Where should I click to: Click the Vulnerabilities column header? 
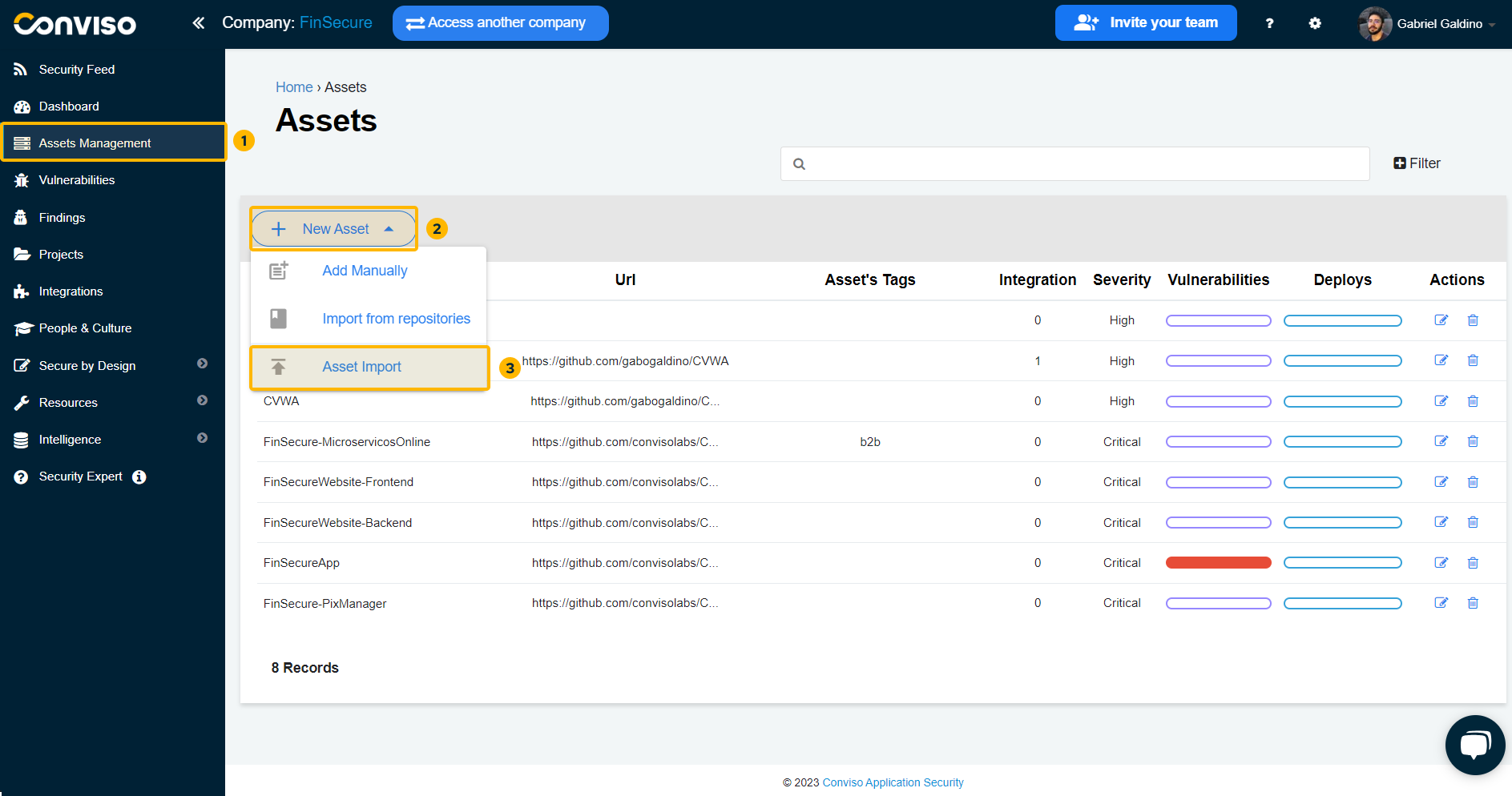(x=1218, y=279)
